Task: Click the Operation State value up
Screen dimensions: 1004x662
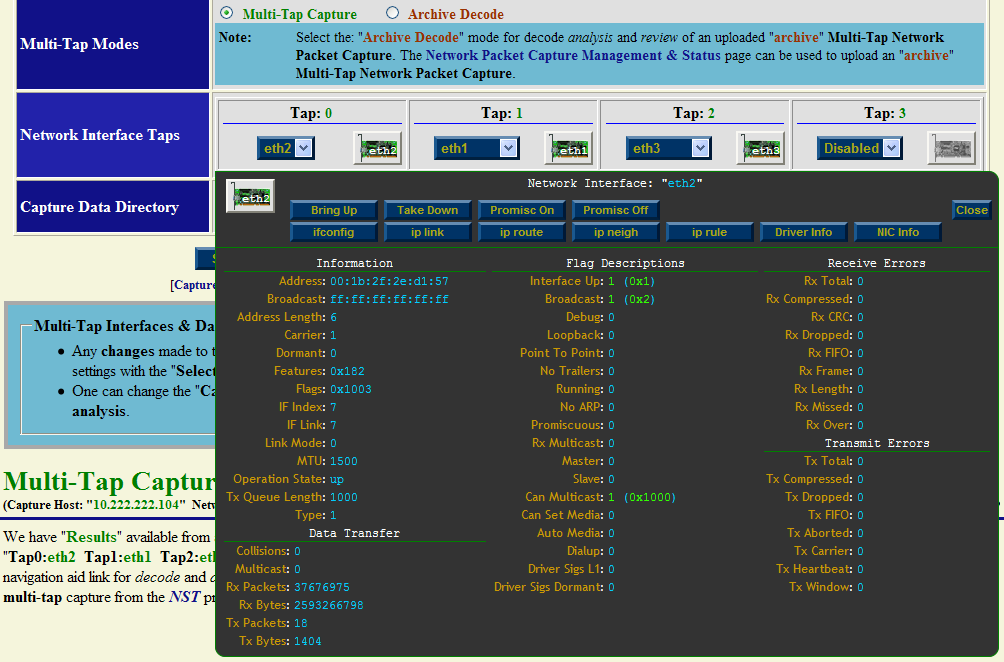Action: pyautogui.click(x=337, y=479)
